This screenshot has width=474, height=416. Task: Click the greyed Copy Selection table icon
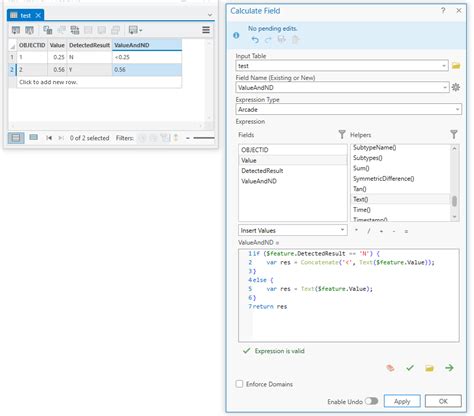click(115, 30)
